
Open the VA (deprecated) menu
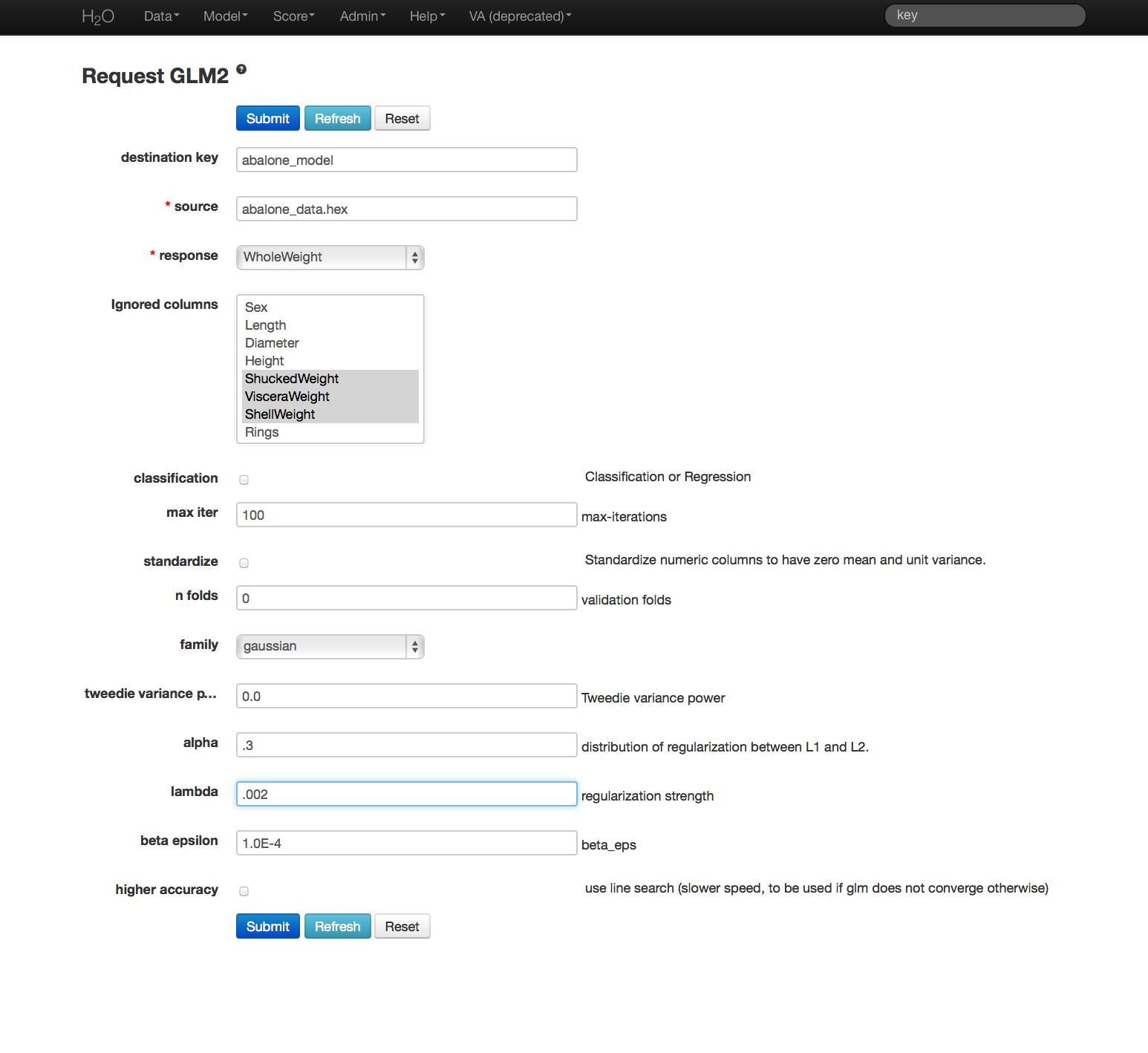point(520,16)
